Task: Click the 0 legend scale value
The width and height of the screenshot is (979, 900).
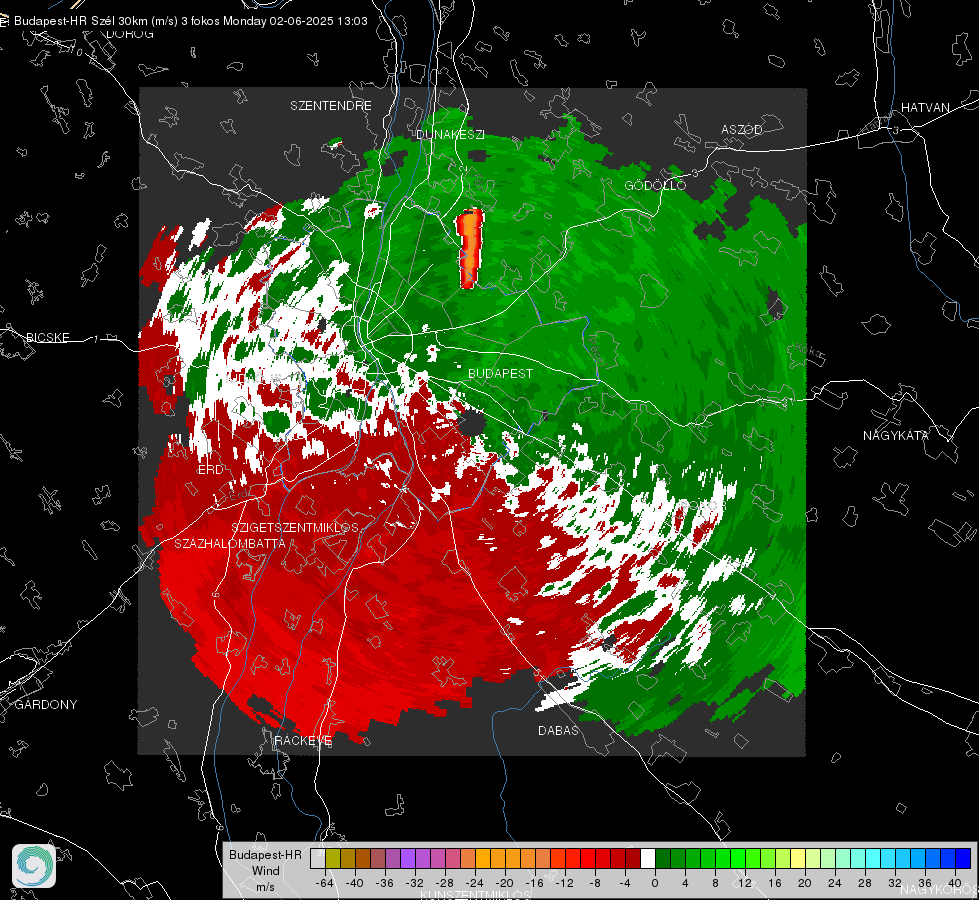Action: click(654, 883)
